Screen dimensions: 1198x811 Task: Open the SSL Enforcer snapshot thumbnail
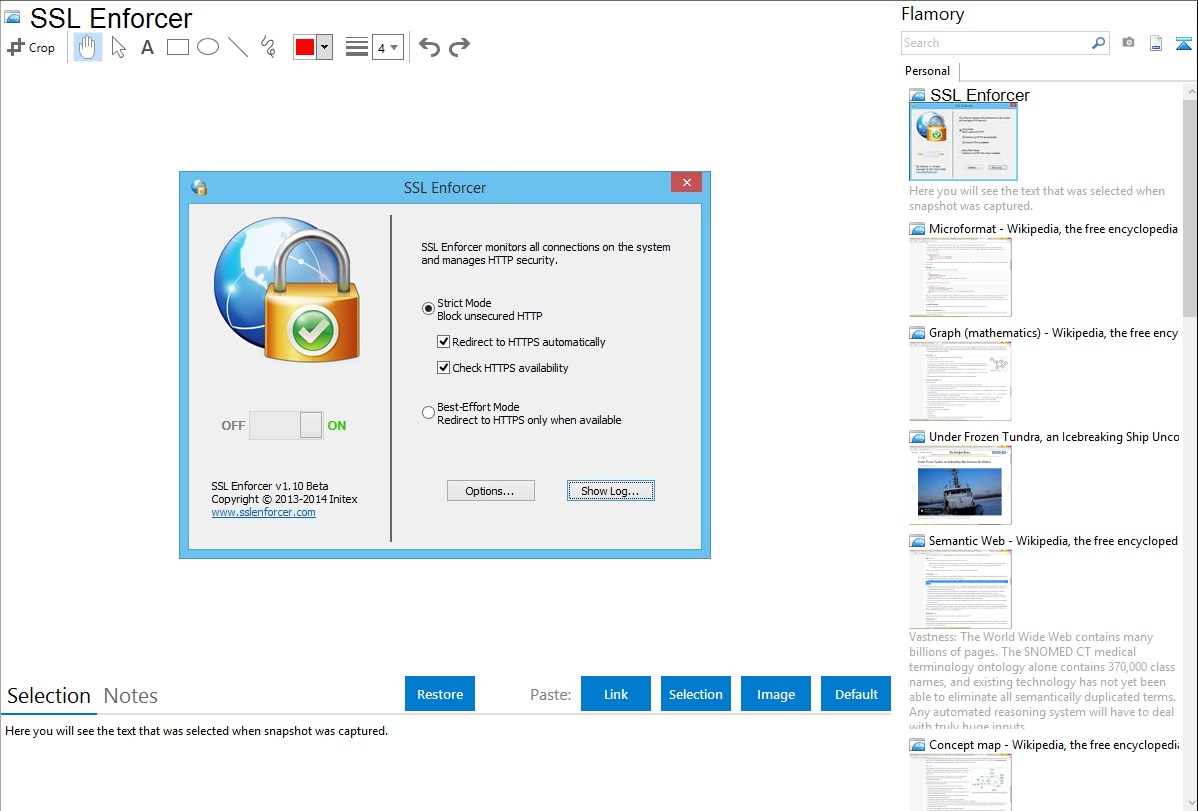[963, 142]
